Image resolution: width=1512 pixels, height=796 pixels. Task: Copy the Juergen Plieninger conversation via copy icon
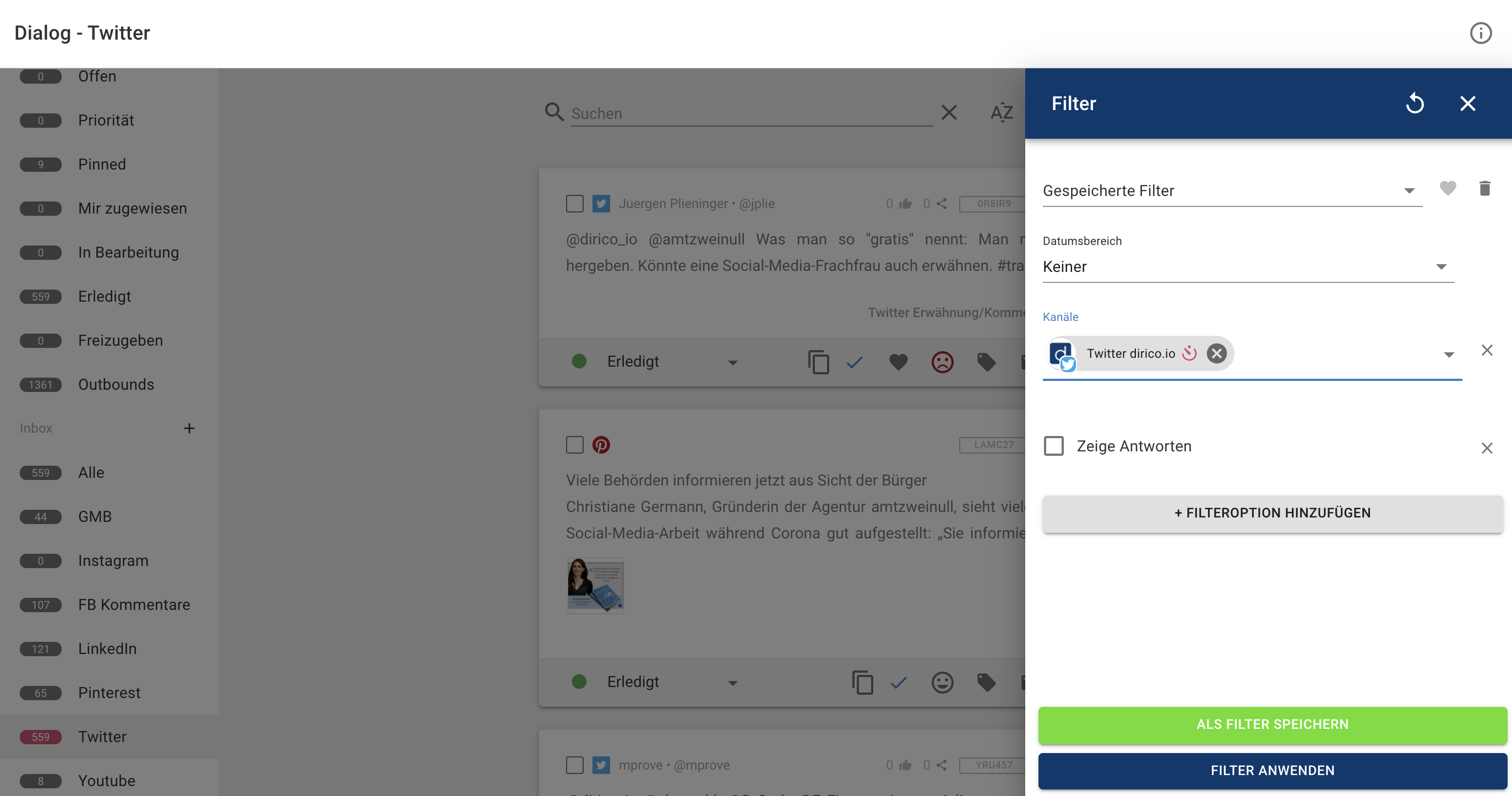(x=818, y=362)
